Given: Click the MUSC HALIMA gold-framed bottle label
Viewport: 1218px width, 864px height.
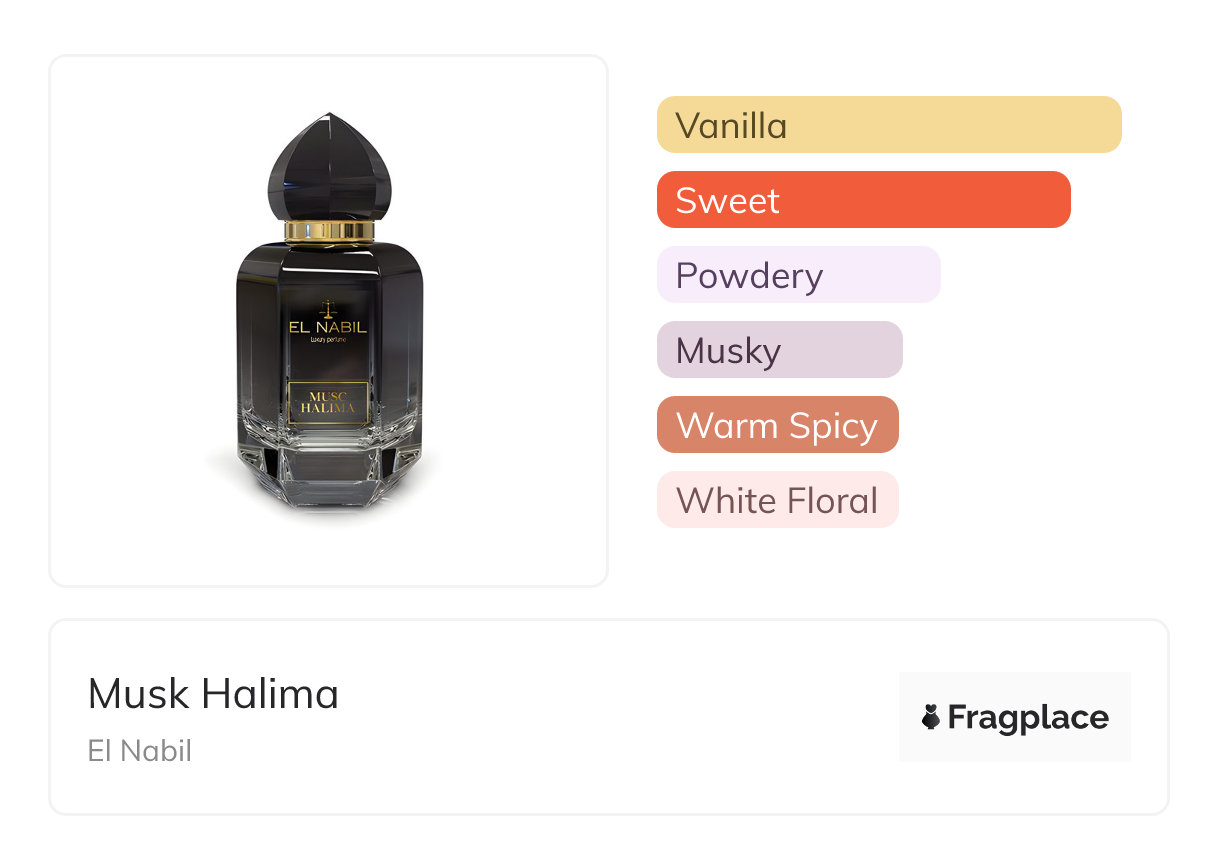Looking at the screenshot, I should coord(329,403).
